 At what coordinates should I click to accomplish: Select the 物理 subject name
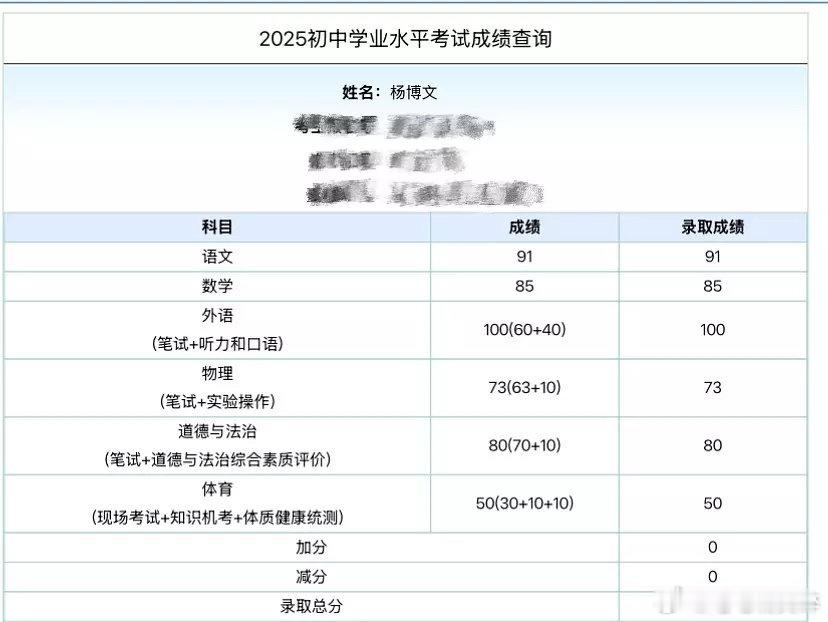217,373
